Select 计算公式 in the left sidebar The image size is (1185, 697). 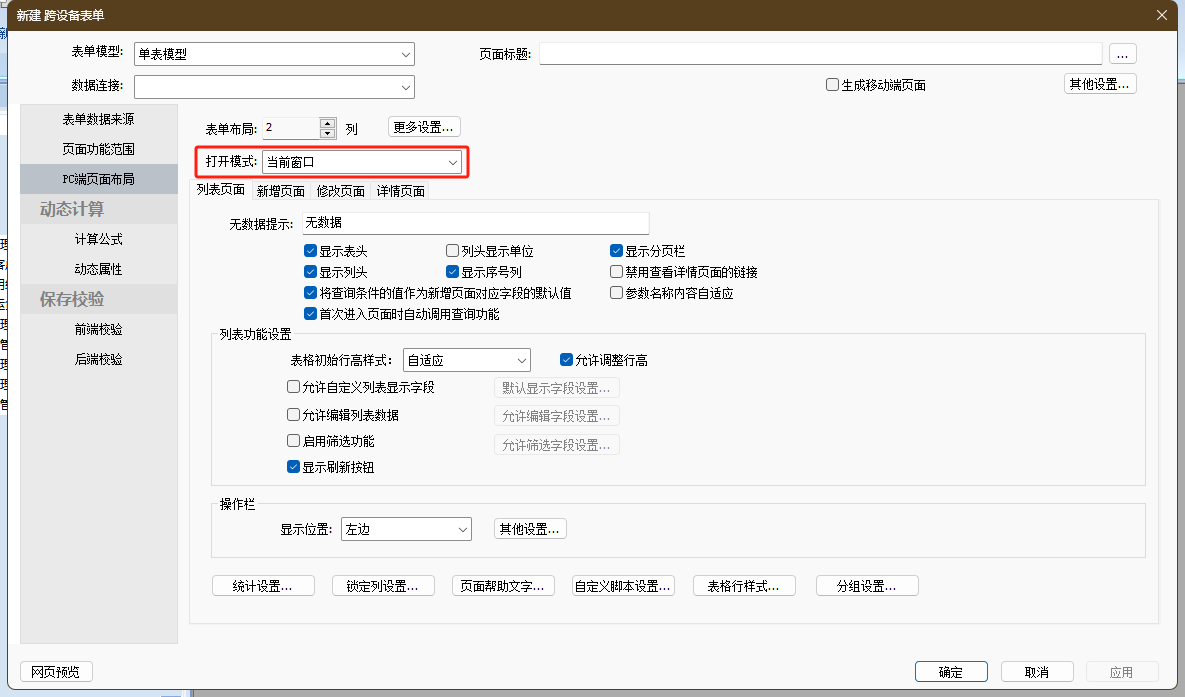[98, 239]
